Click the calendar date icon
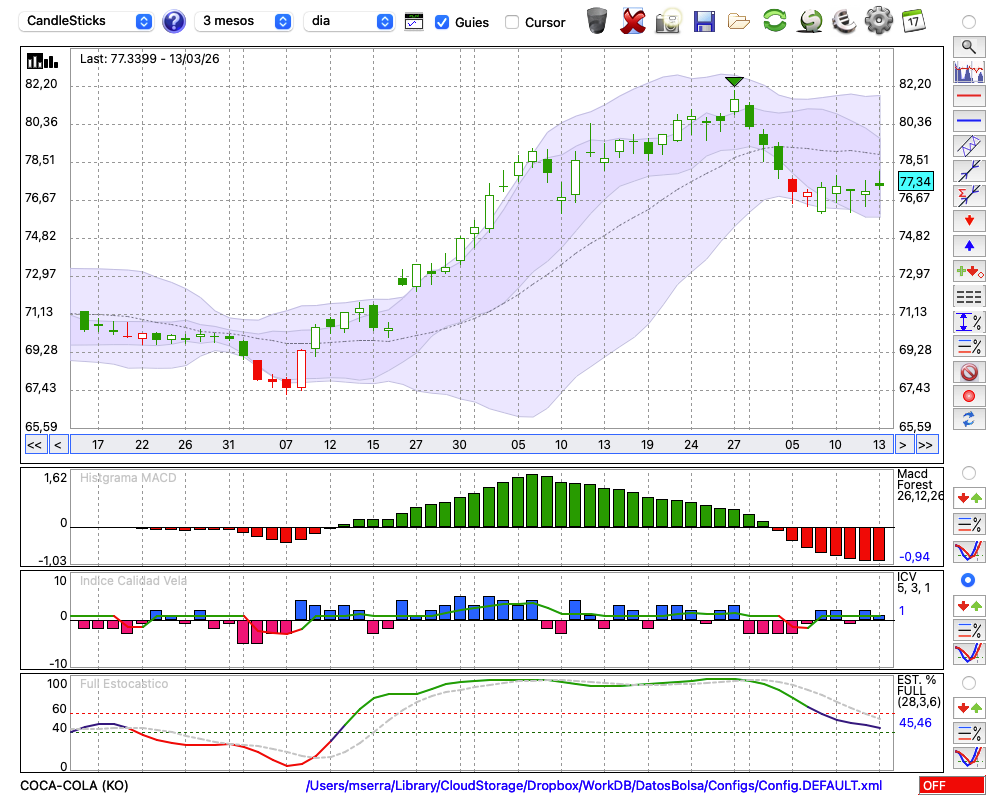1000x800 pixels. pyautogui.click(x=912, y=20)
